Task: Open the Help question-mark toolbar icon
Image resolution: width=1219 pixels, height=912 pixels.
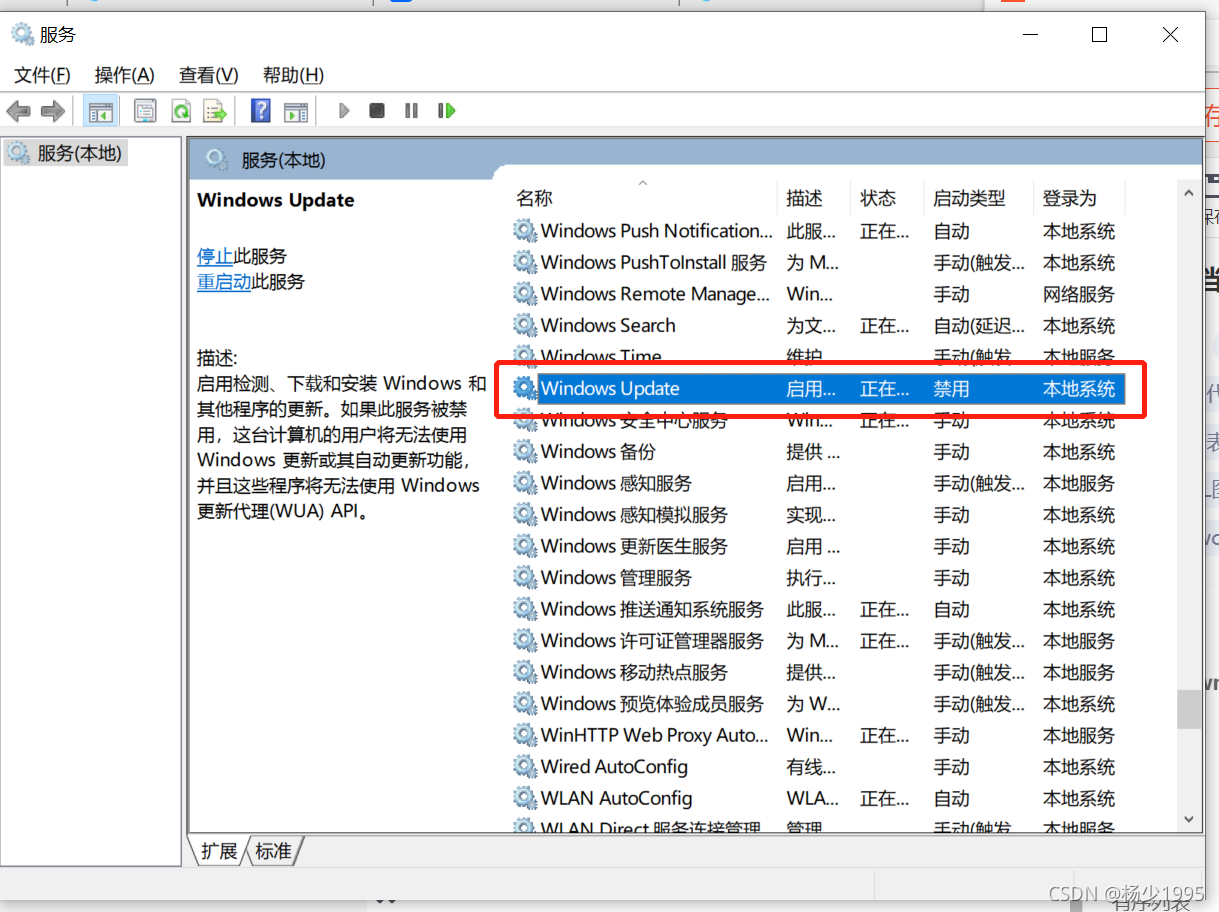Action: click(x=260, y=111)
